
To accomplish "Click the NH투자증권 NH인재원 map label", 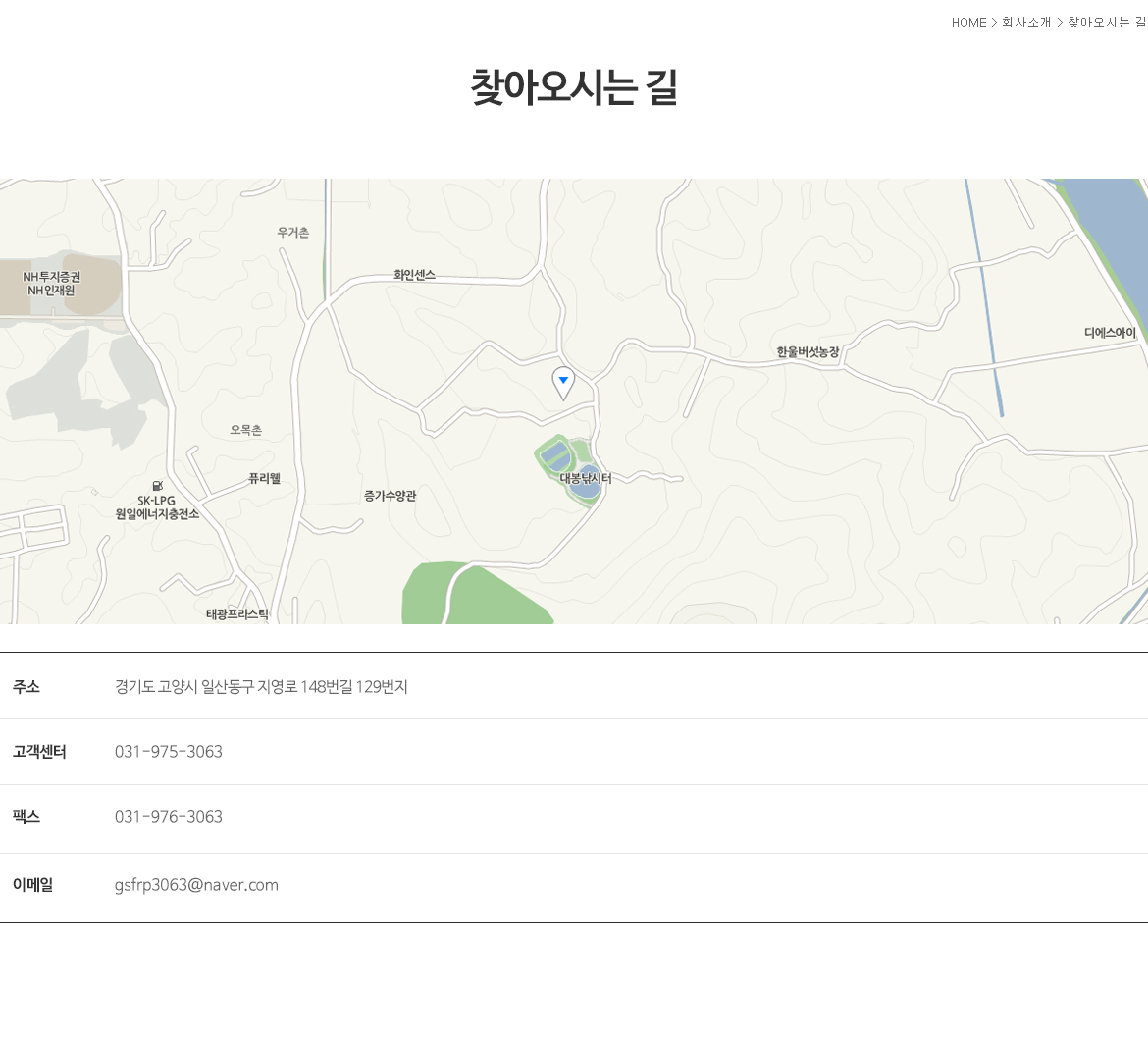I will [x=51, y=284].
